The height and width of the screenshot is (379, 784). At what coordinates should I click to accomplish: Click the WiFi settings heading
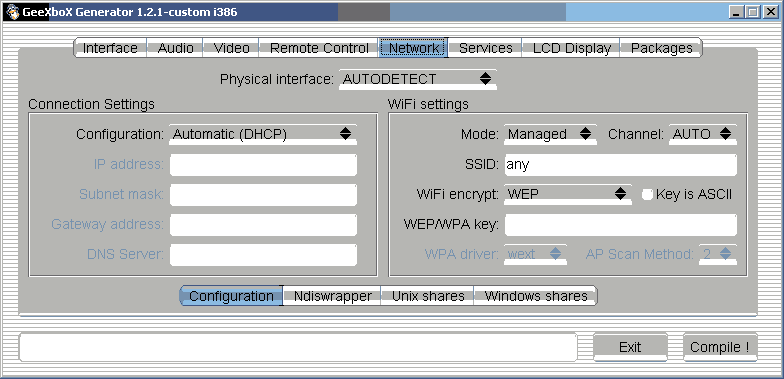[x=428, y=104]
